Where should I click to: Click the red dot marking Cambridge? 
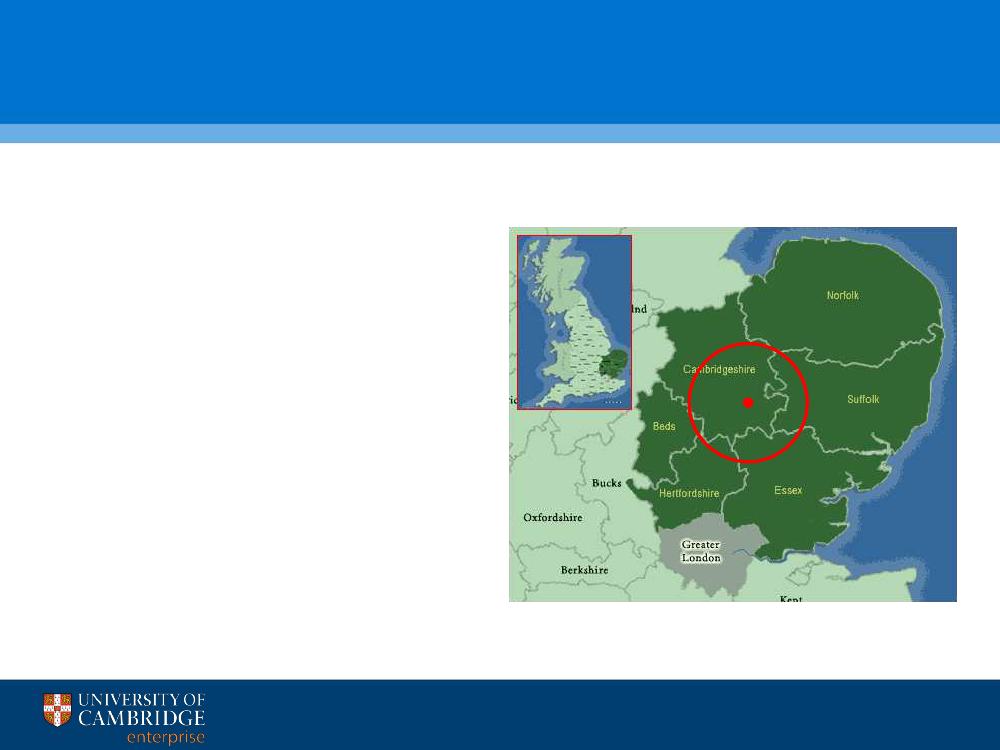(748, 403)
